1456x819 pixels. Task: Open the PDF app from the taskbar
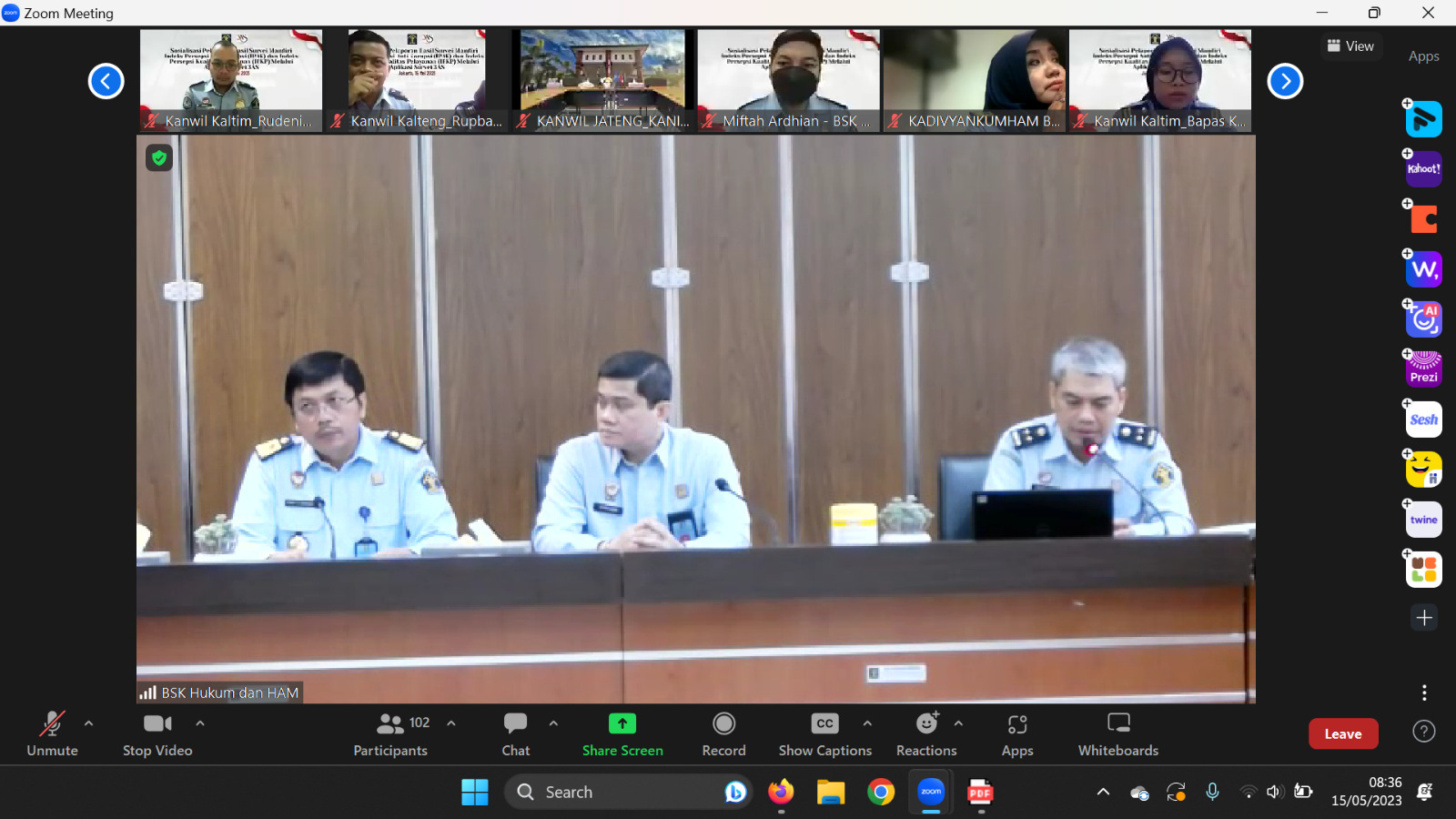[980, 793]
